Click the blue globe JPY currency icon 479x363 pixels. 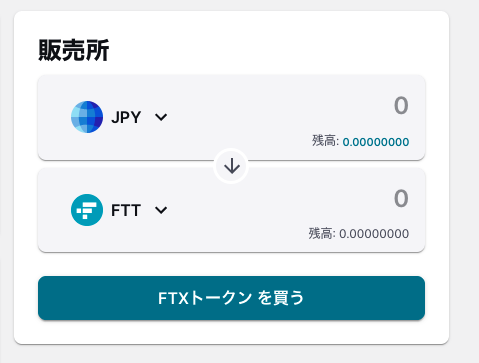87,117
